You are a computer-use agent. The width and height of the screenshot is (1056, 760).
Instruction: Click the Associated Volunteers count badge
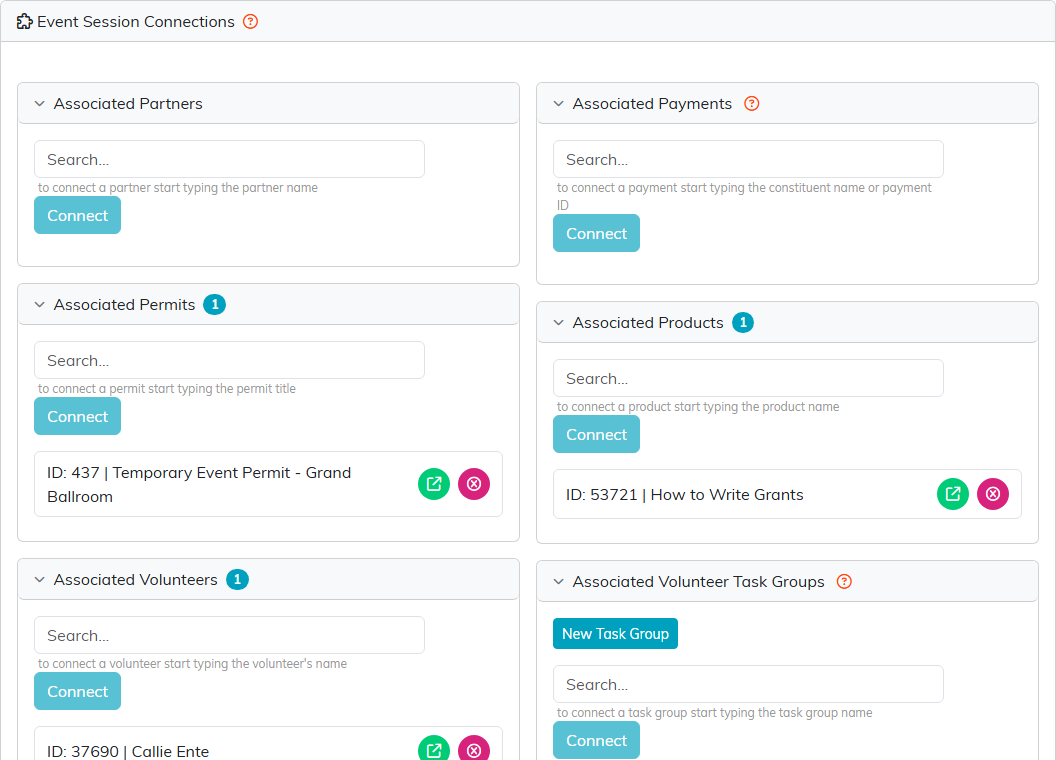237,579
